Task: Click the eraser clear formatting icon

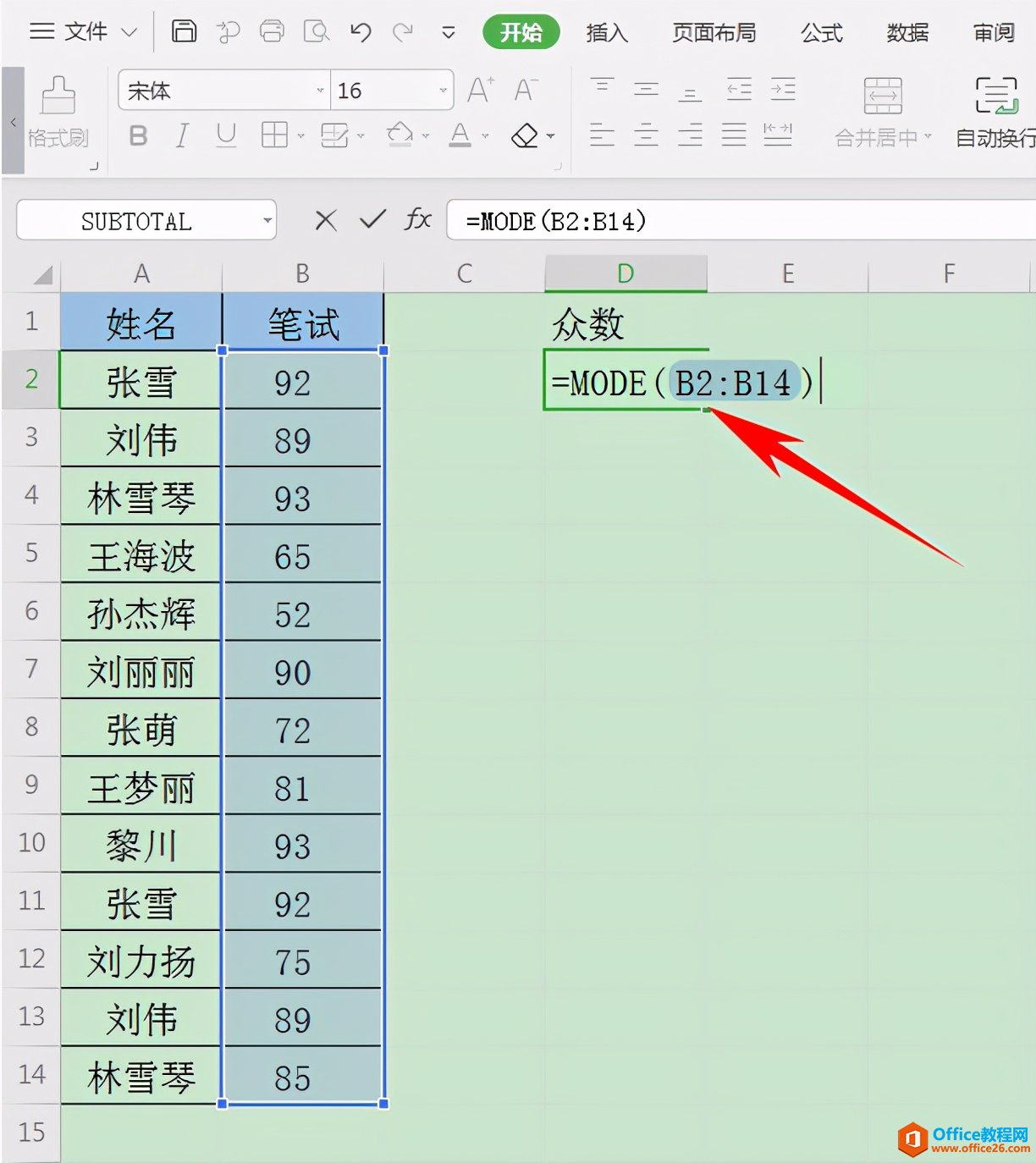Action: pyautogui.click(x=525, y=135)
